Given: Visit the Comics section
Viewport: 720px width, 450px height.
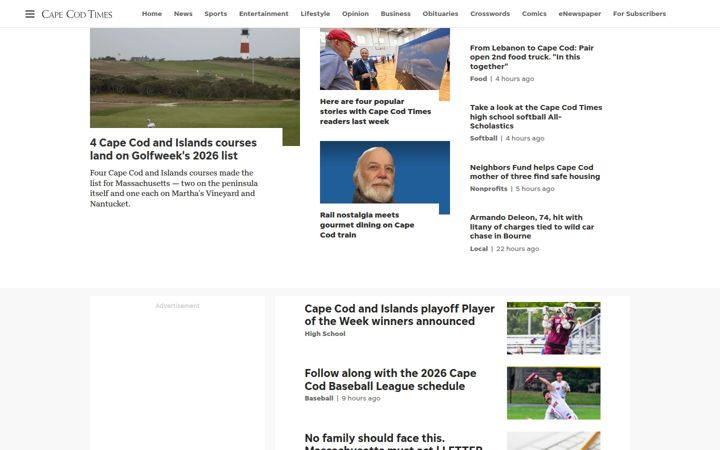Looking at the screenshot, I should (534, 14).
